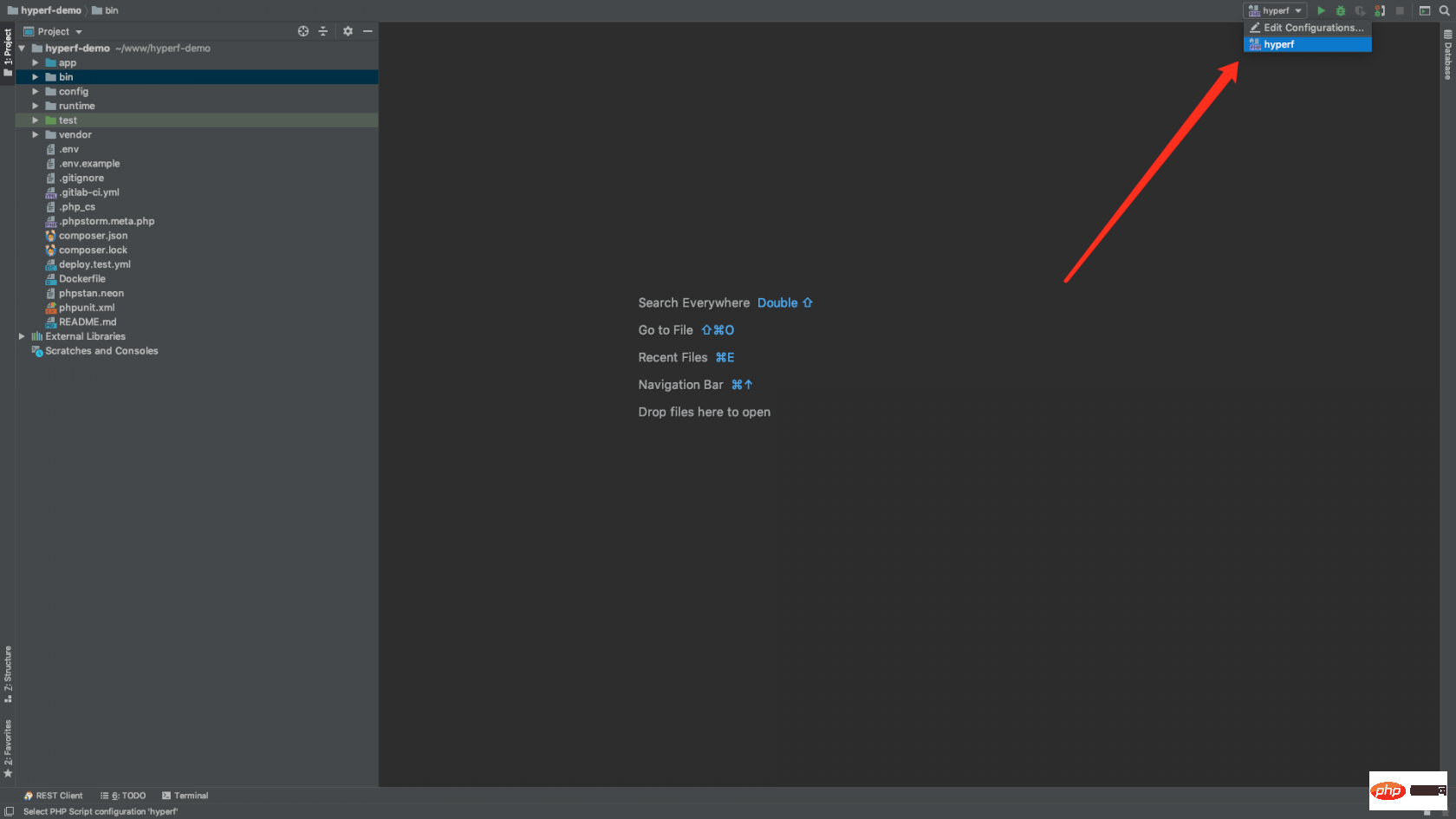
Task: Click the composer.json file icon
Action: (50, 236)
